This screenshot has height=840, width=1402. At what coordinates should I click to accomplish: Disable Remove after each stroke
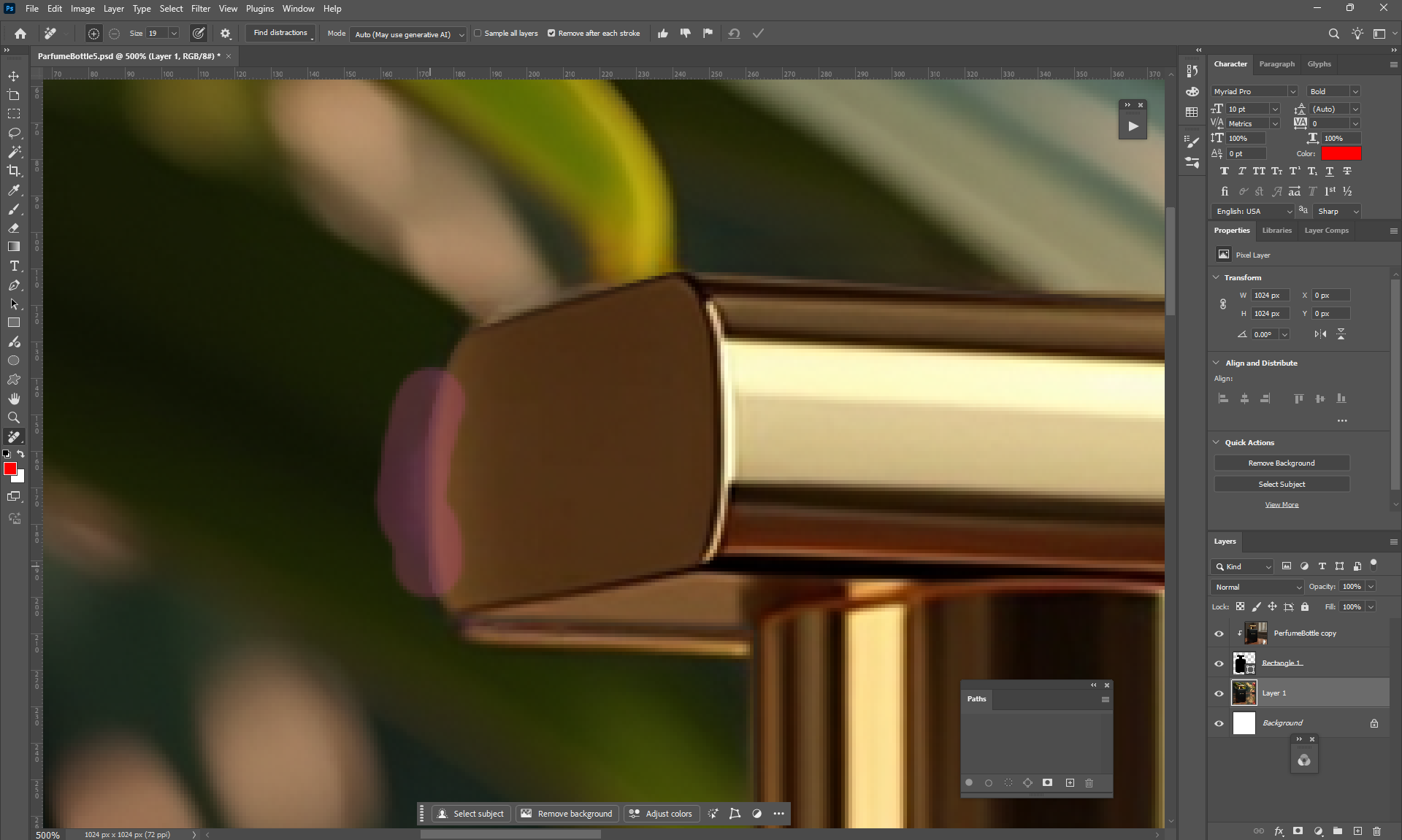(x=551, y=34)
